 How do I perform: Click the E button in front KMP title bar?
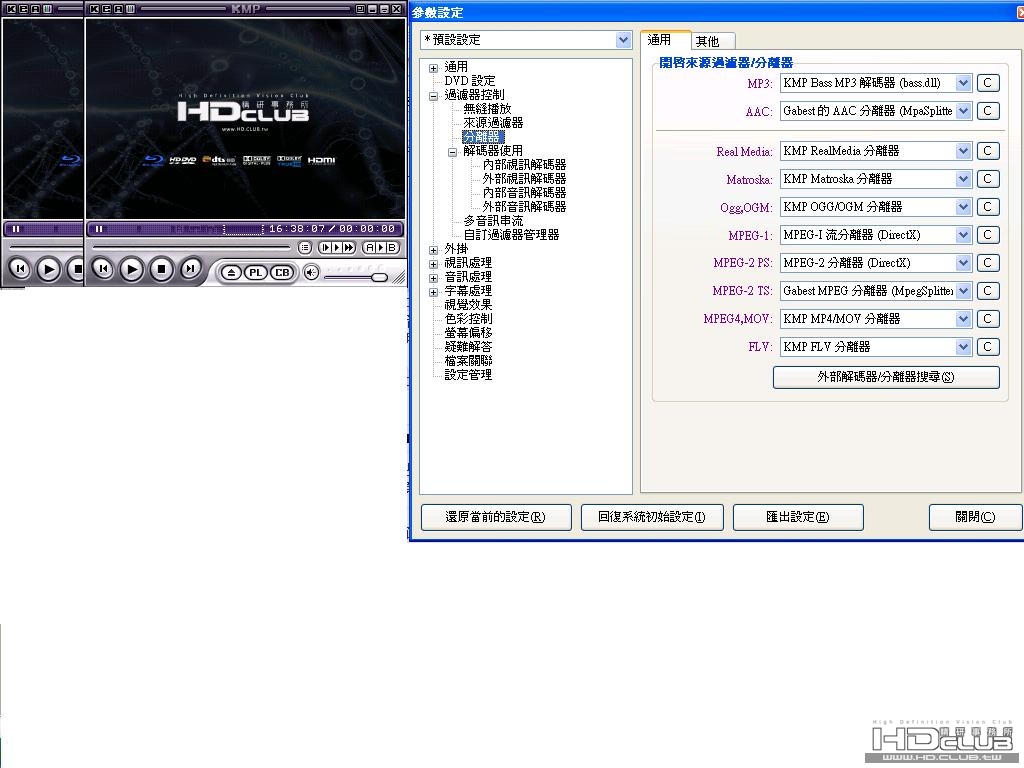click(x=106, y=9)
